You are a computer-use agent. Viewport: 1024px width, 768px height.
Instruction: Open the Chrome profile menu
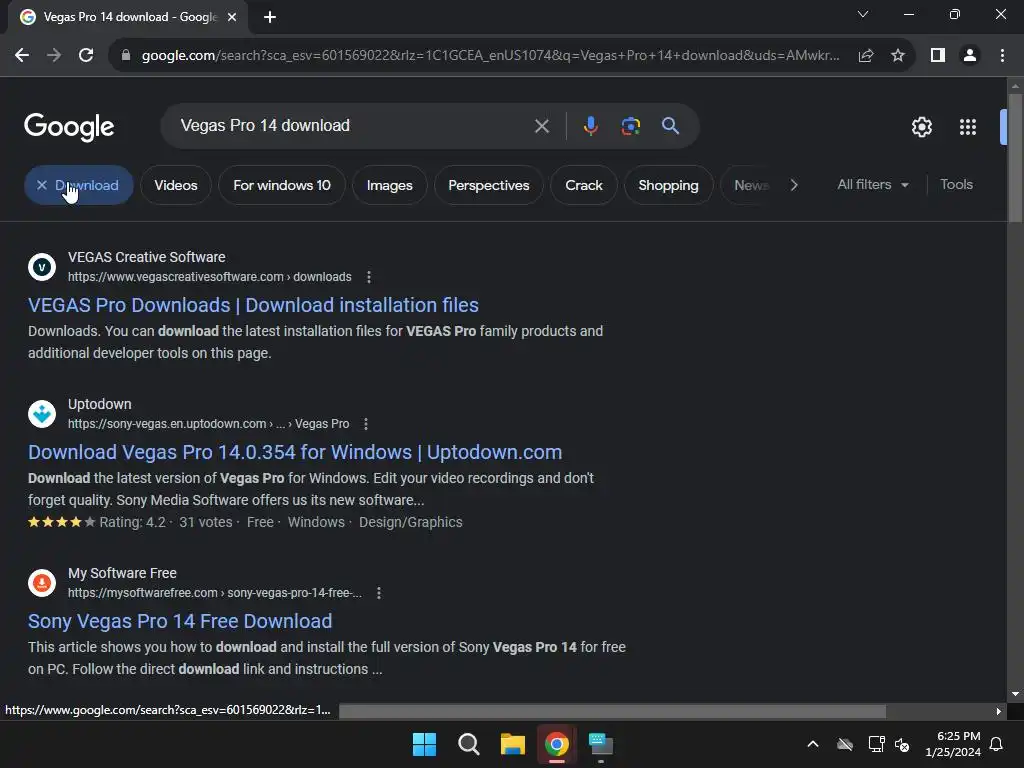[x=970, y=56]
